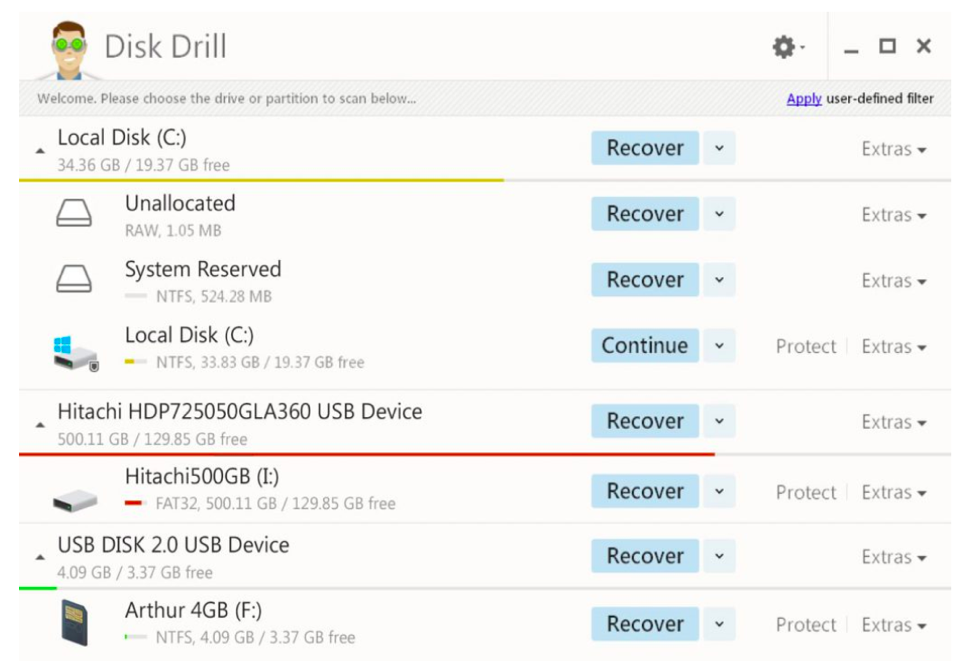
Task: Select the Arthur 4GB (F:) volume name
Action: [193, 610]
